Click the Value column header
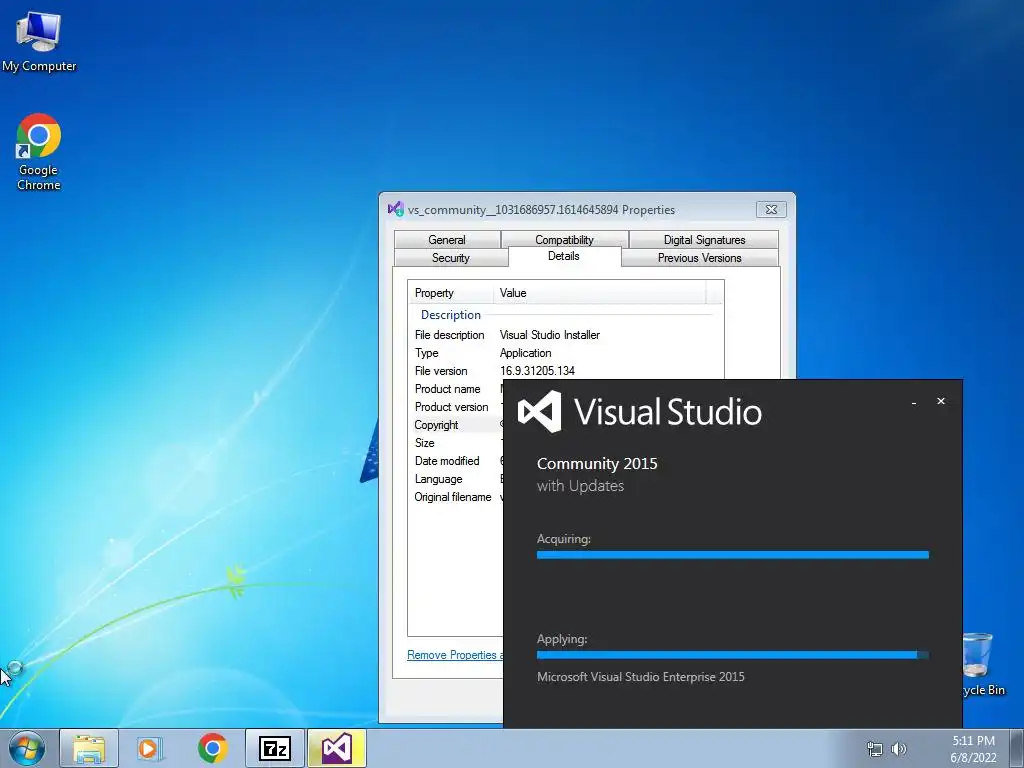This screenshot has height=768, width=1024. coord(600,293)
